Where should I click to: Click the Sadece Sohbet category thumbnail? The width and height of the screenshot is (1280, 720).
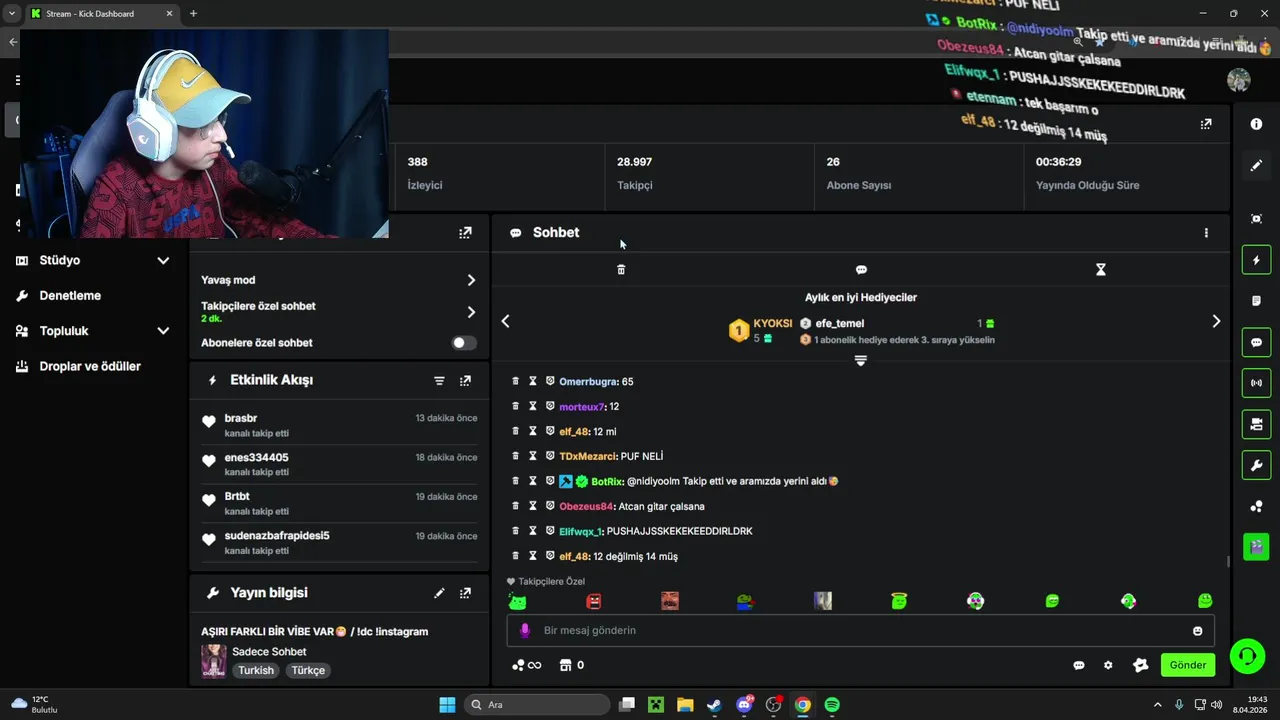[213, 661]
